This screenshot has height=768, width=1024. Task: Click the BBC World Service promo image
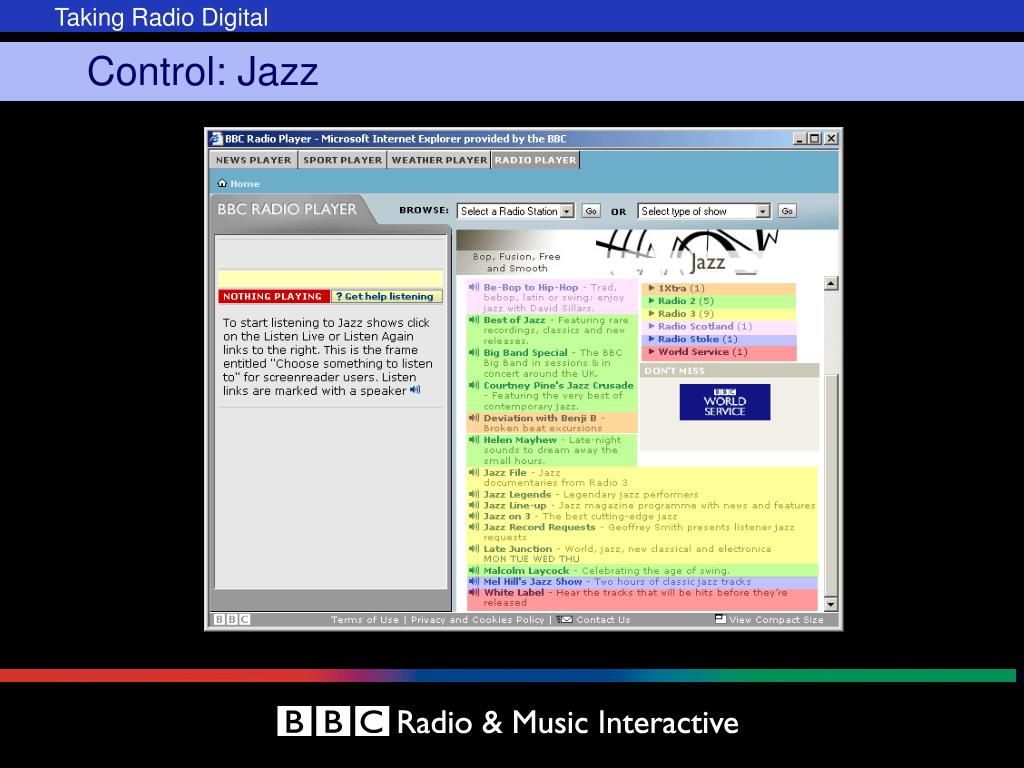[x=724, y=402]
